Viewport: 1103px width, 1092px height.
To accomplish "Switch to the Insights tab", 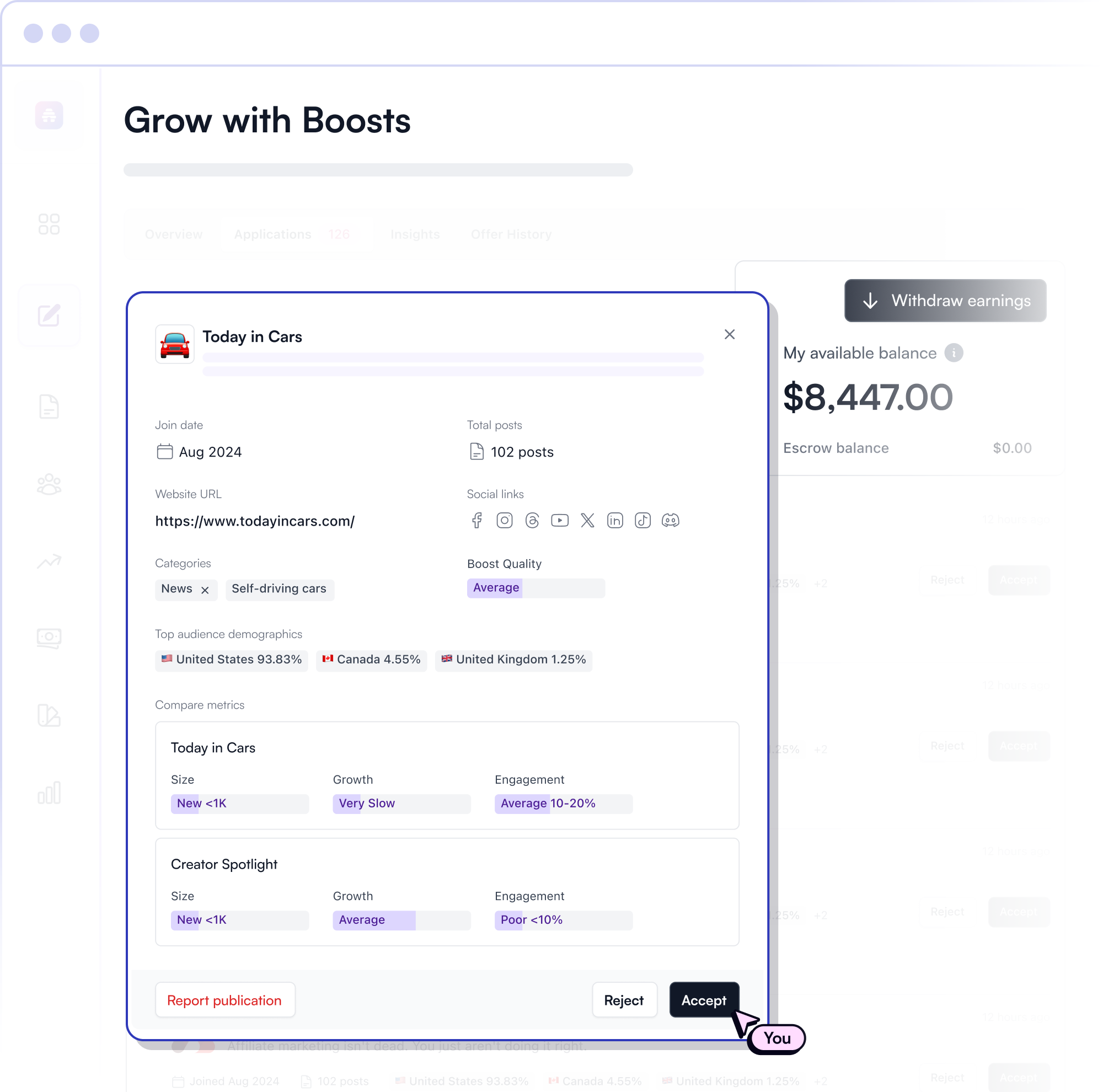I will 415,234.
